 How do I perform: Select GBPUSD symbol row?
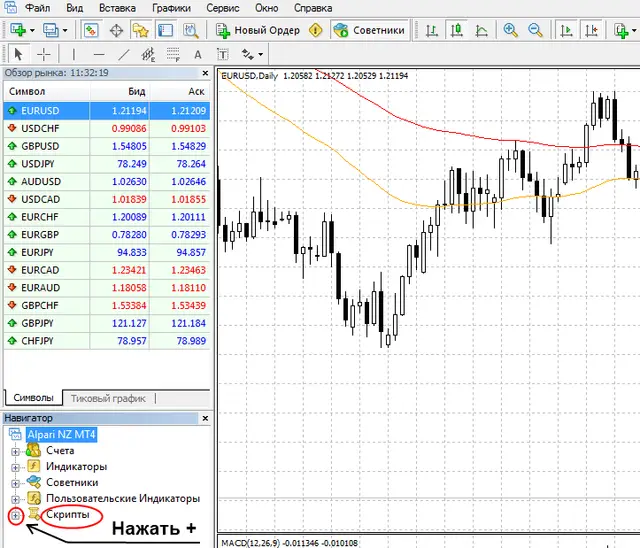pos(107,146)
